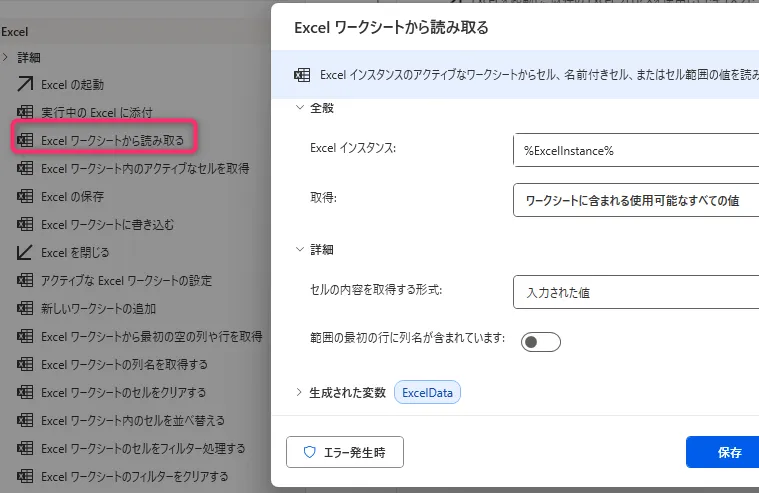Toggle 範囲の最初の行に列名が含まれています switch
This screenshot has height=493, width=759.
pyautogui.click(x=541, y=342)
